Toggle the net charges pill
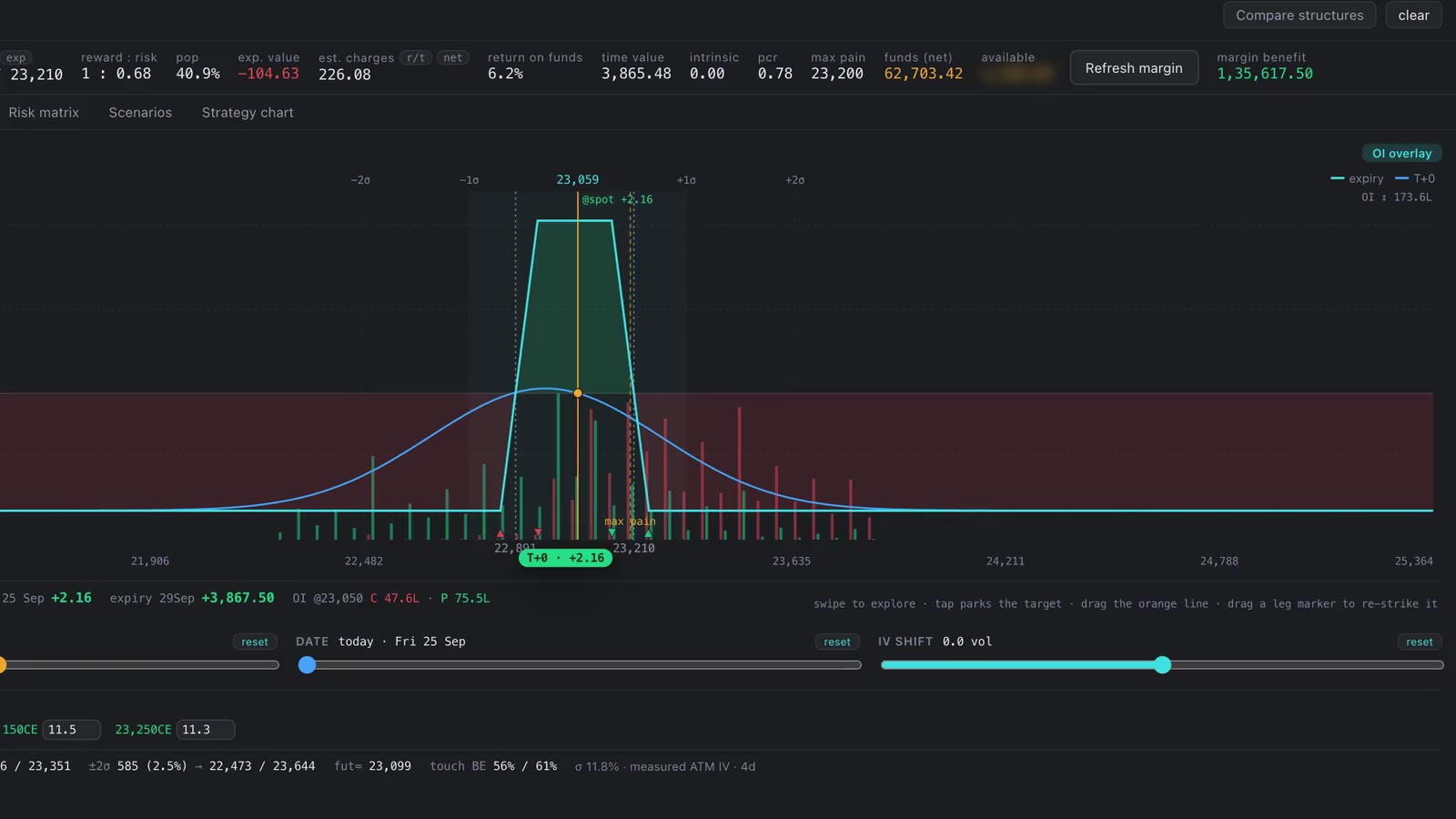 tap(453, 57)
